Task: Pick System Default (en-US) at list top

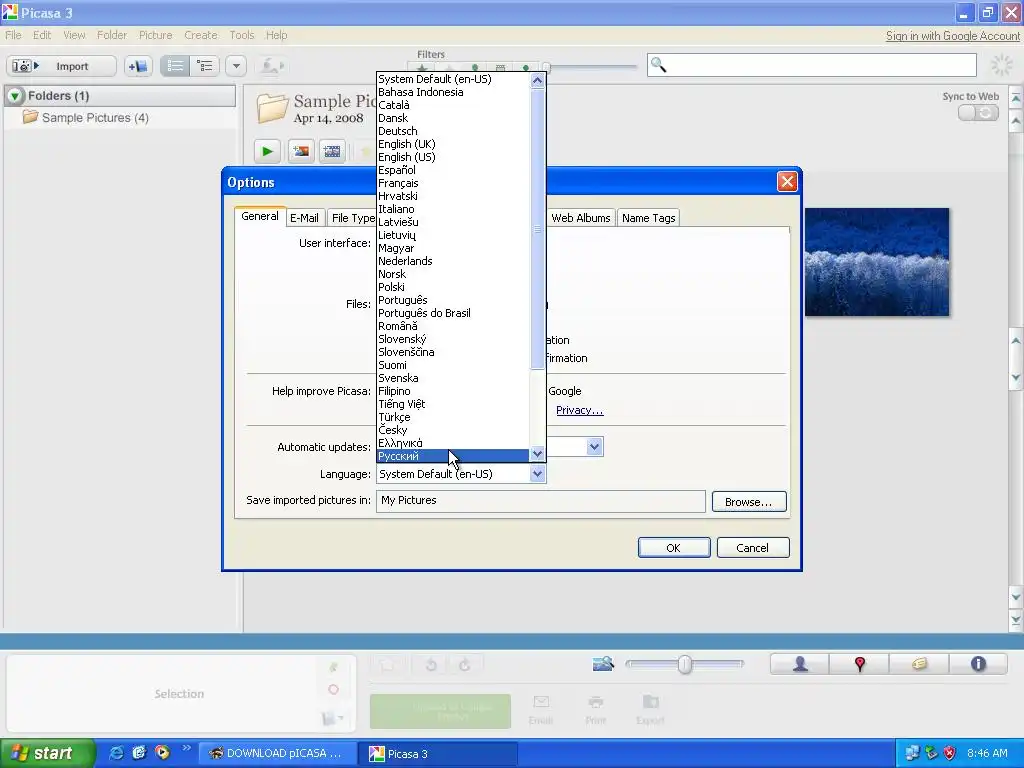Action: click(x=453, y=79)
